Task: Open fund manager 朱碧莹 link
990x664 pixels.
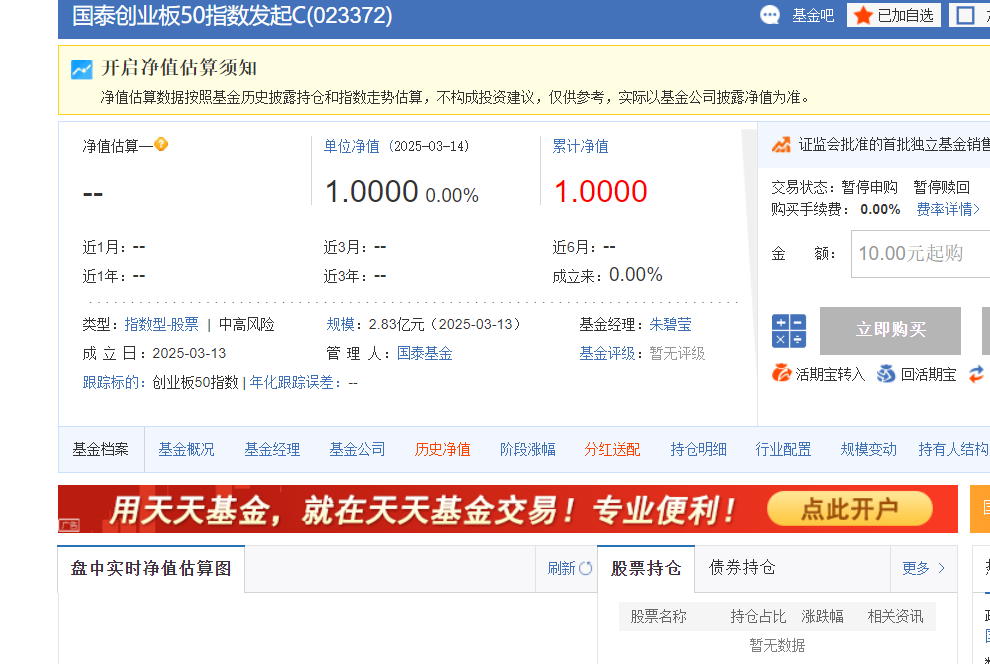Action: [x=671, y=324]
